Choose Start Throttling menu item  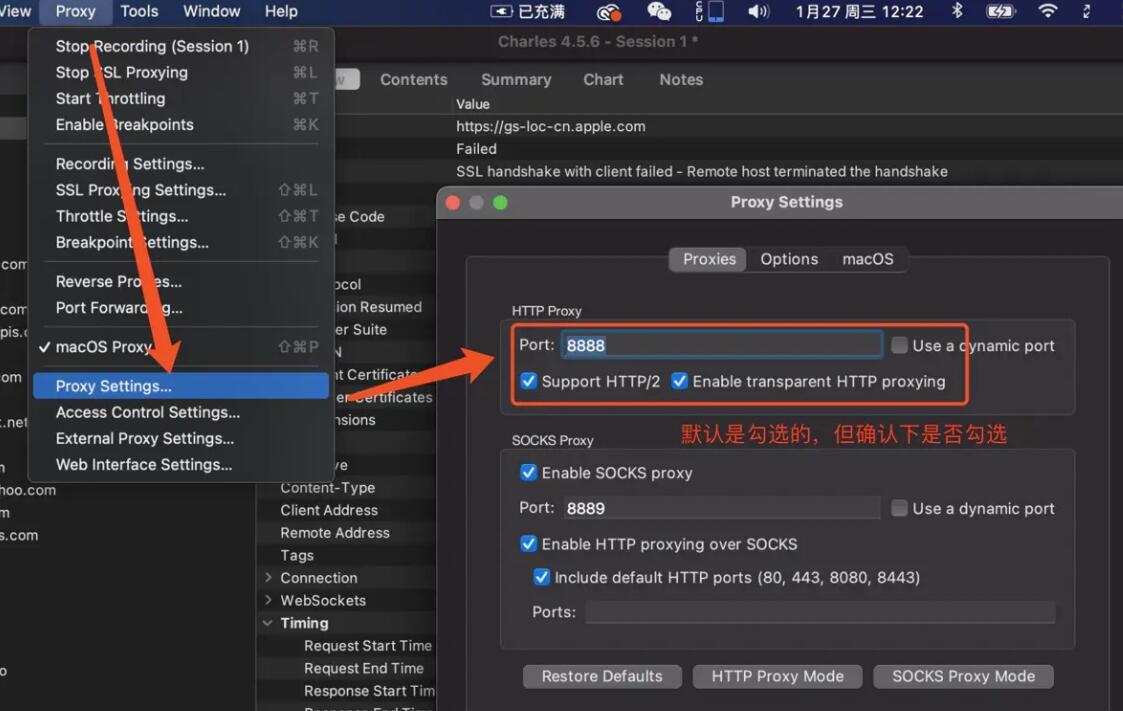180,98
